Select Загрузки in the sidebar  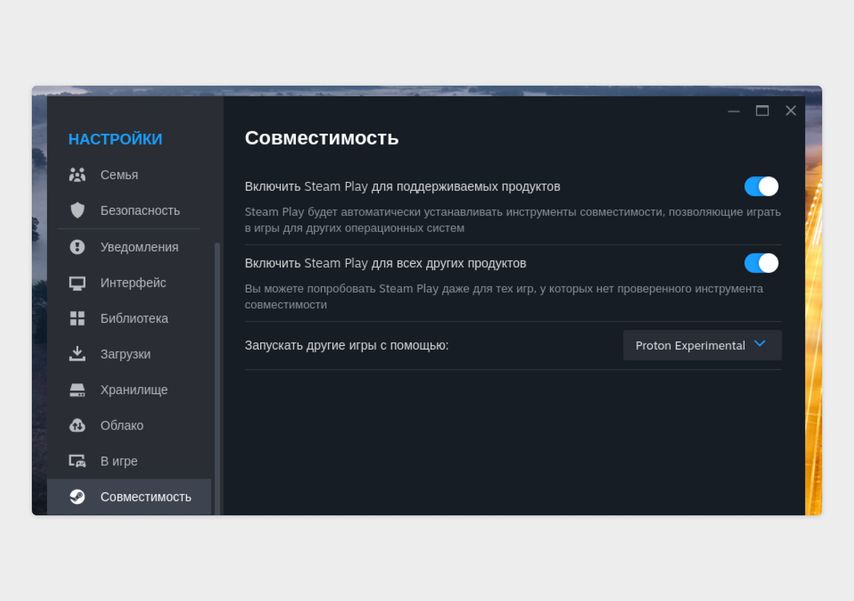129,354
